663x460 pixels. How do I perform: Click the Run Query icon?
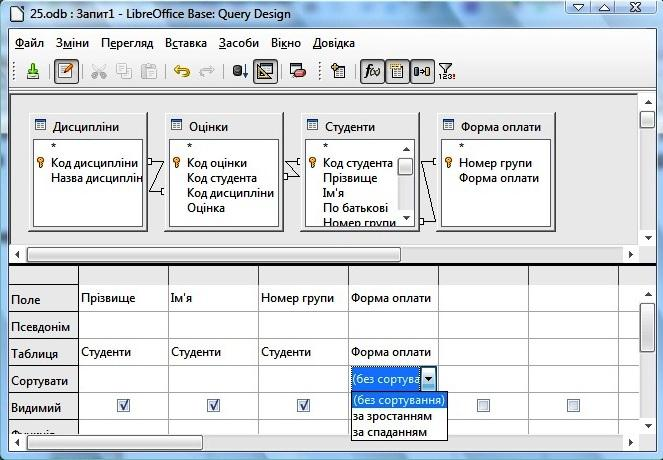240,71
